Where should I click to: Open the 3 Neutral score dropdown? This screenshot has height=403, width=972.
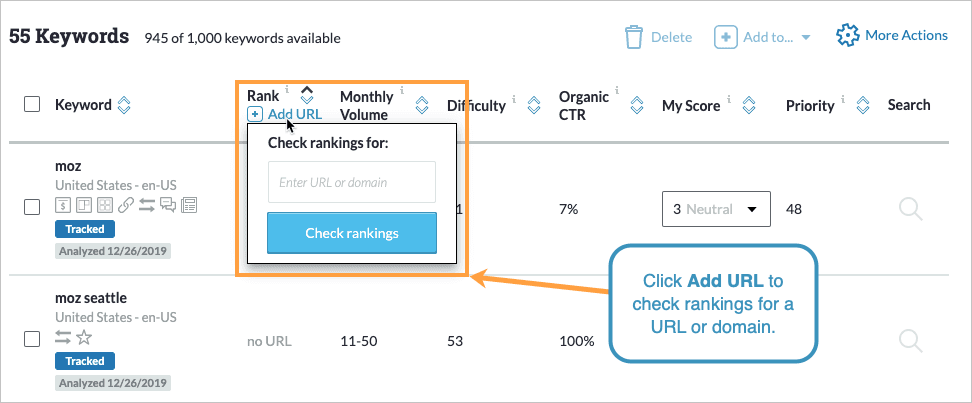tap(715, 210)
